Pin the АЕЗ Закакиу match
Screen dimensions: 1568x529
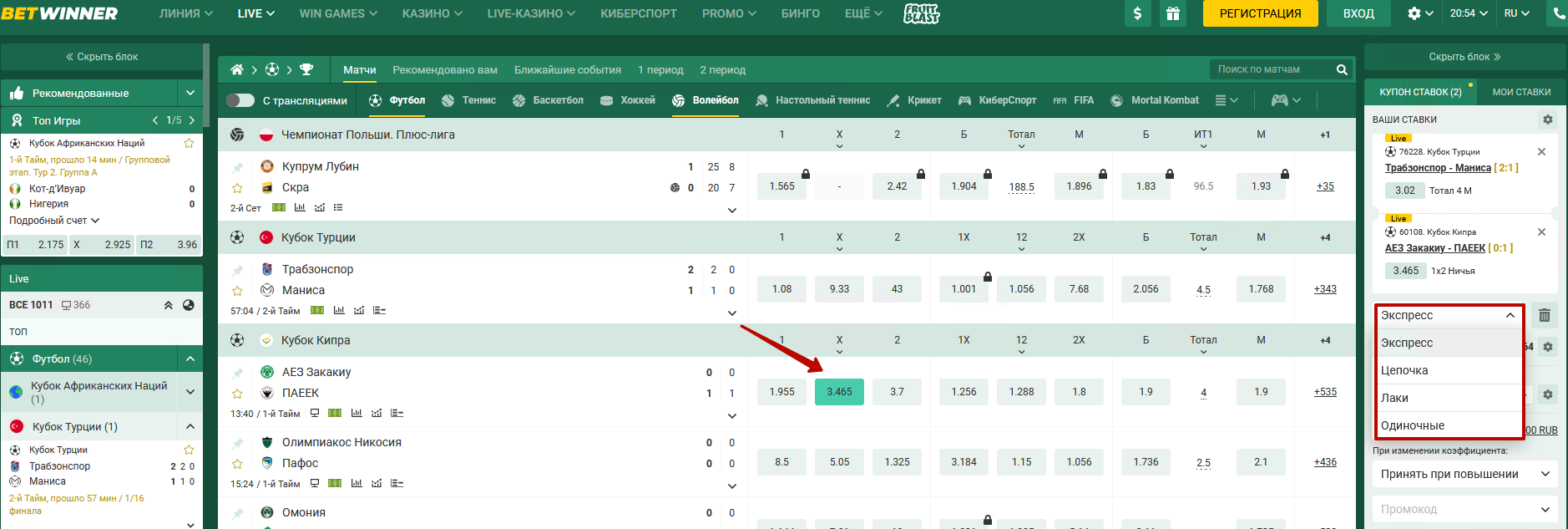click(x=237, y=373)
